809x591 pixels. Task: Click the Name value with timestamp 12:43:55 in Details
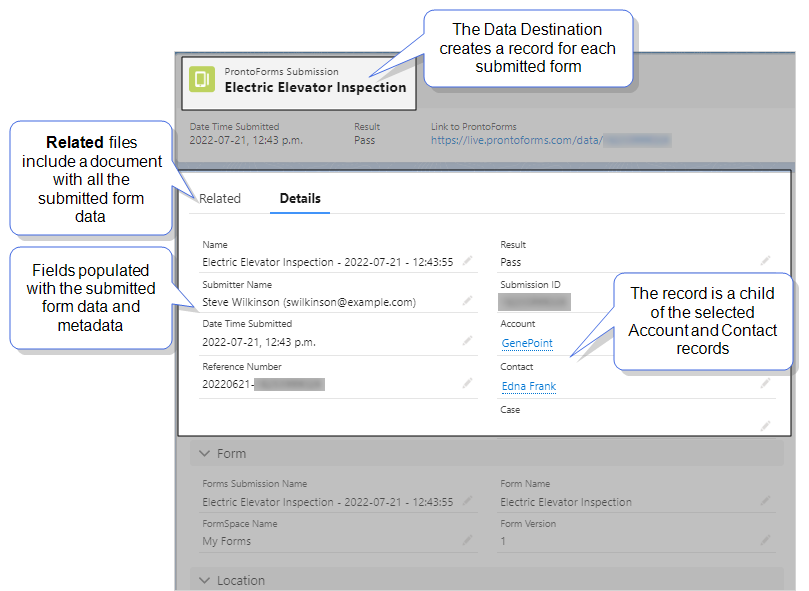click(x=328, y=262)
